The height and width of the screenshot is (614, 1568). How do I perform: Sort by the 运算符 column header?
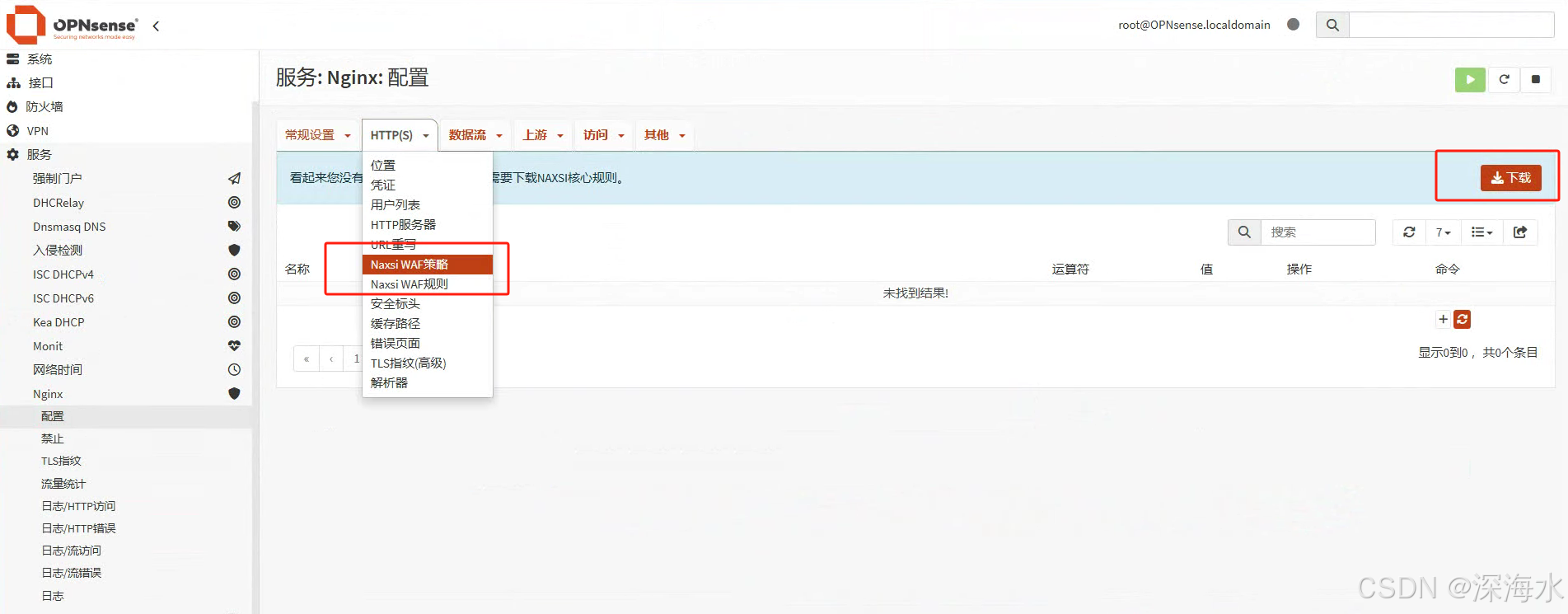pyautogui.click(x=1070, y=270)
